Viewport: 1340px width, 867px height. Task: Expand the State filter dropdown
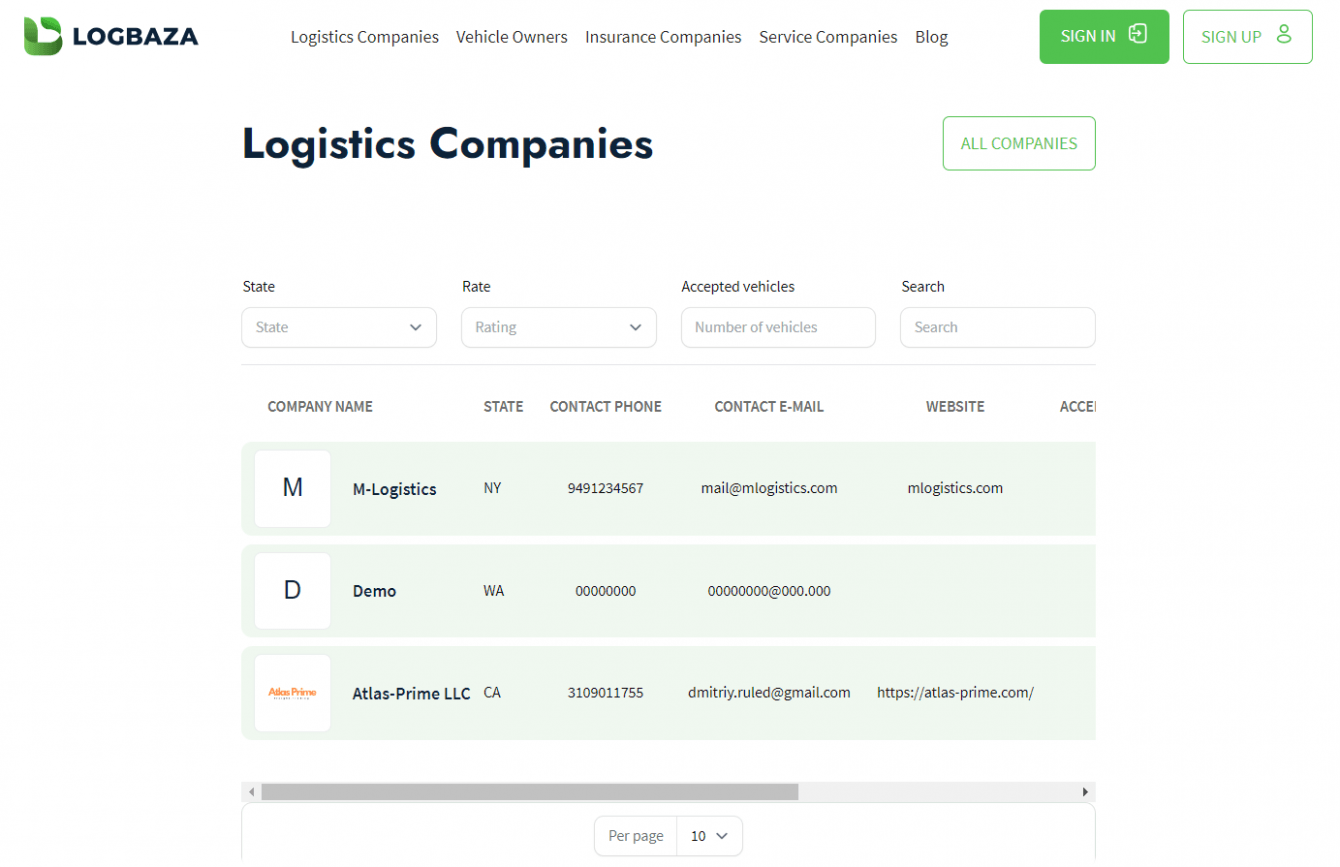[x=339, y=327]
